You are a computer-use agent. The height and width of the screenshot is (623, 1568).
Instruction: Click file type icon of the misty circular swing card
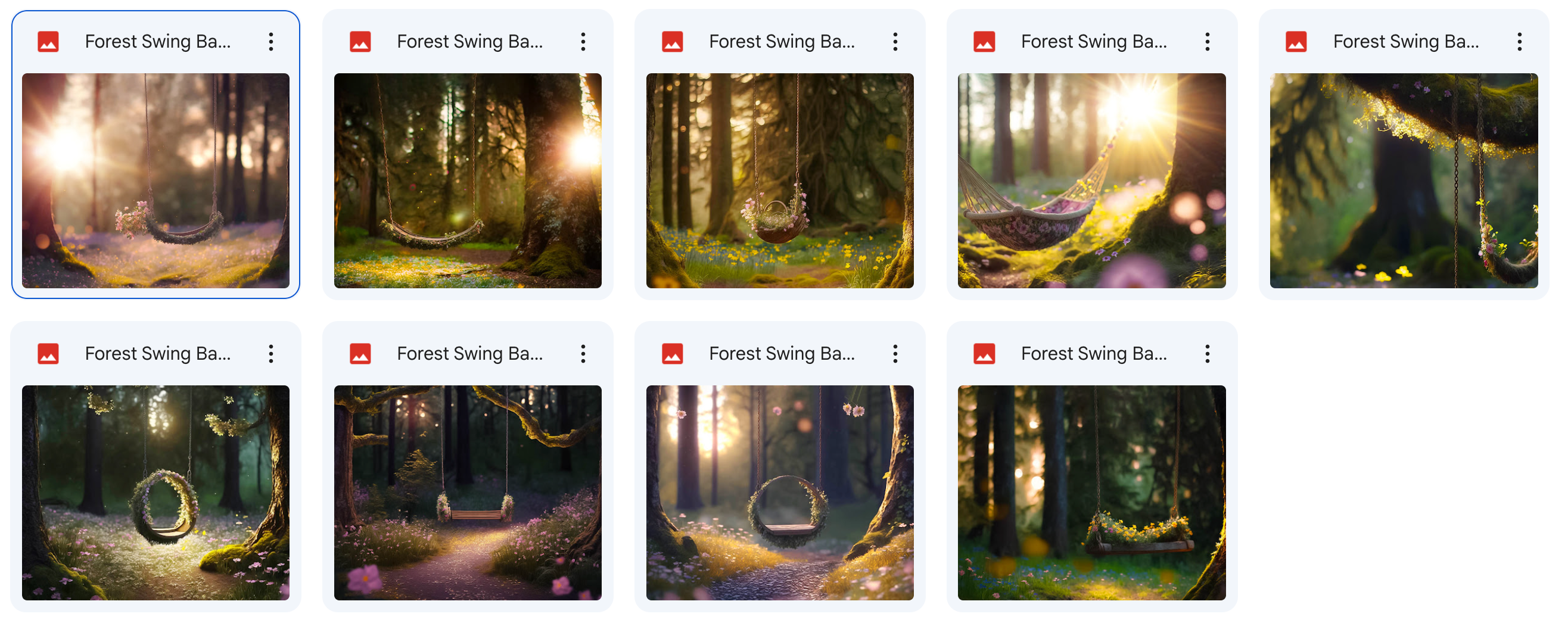pos(672,354)
